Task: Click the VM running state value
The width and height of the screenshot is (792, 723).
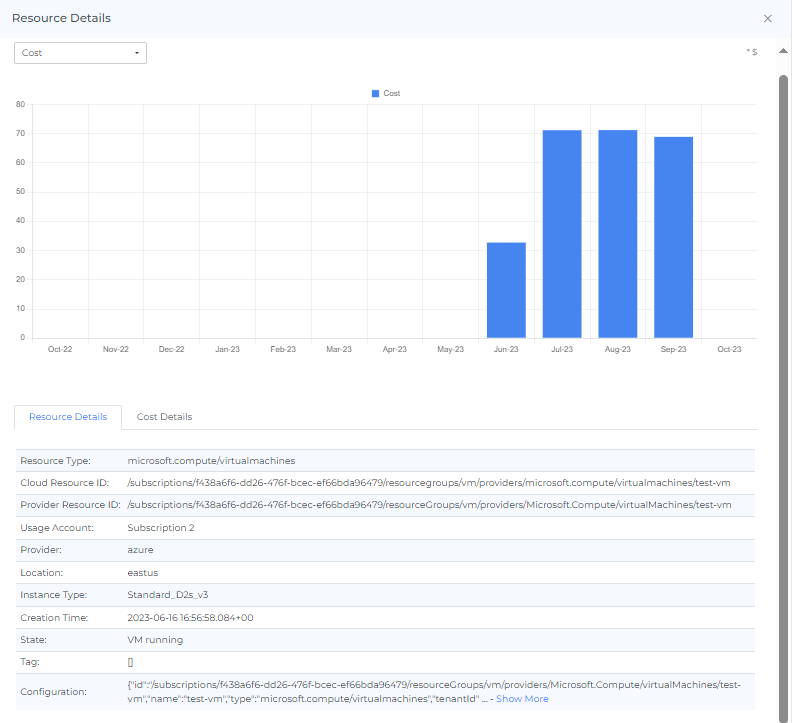Action: (x=155, y=640)
